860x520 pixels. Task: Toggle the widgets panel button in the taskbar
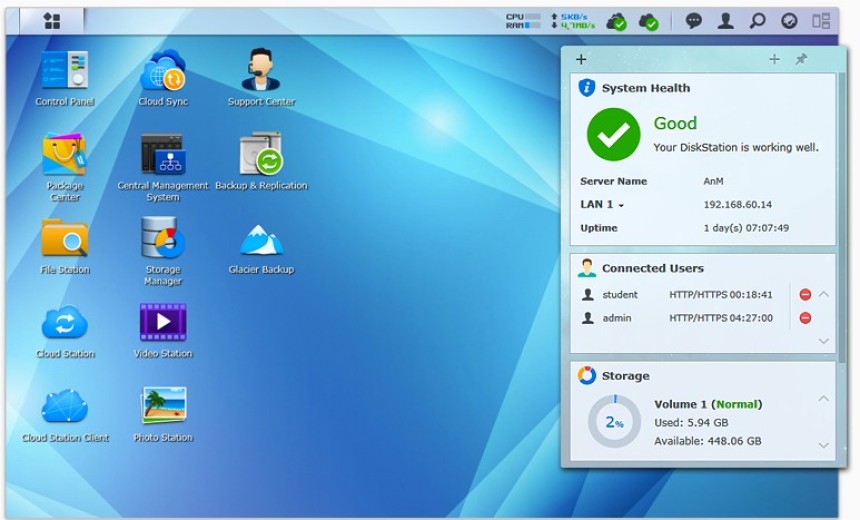point(821,21)
